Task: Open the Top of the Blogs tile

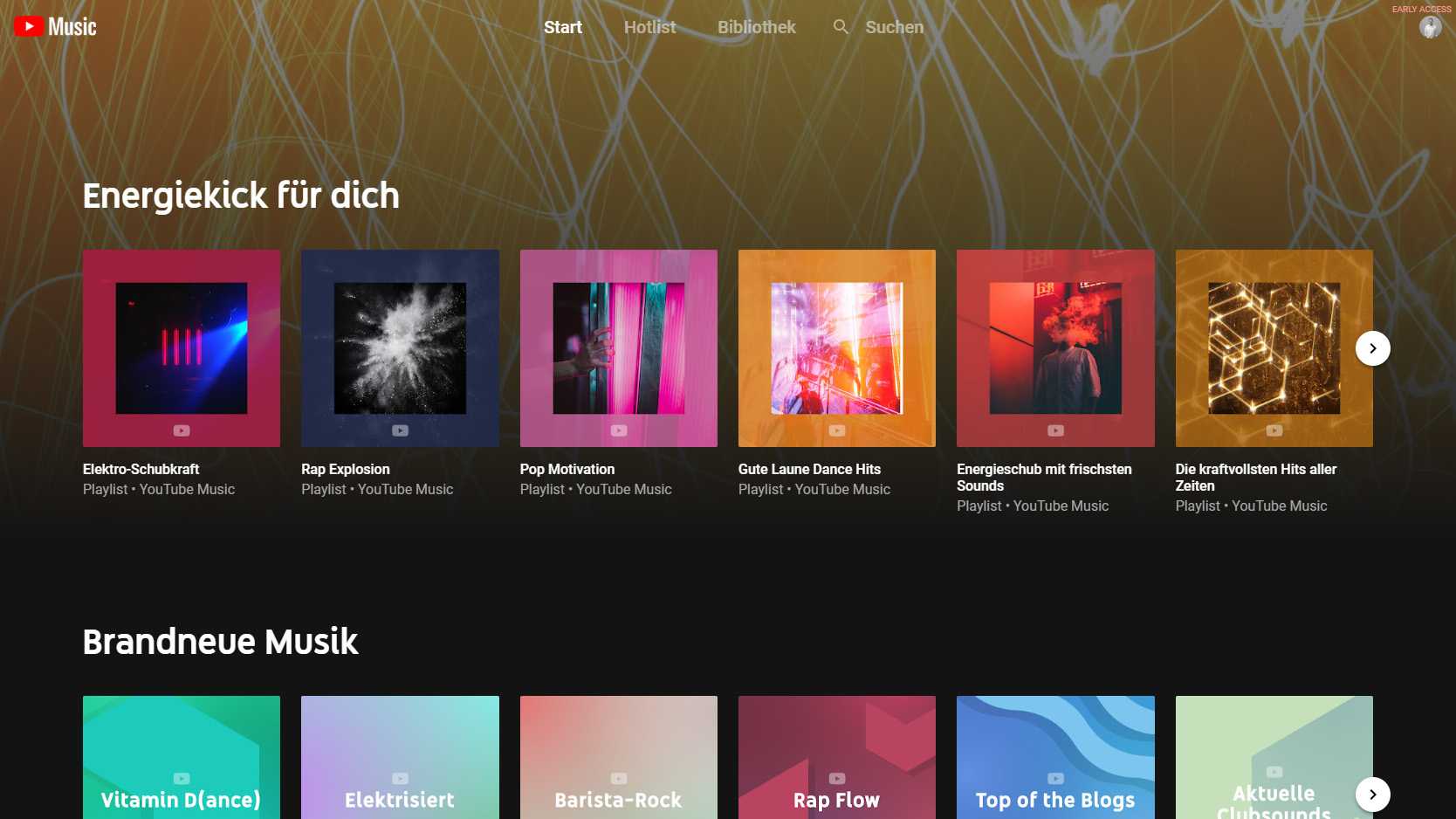Action: [x=1055, y=757]
